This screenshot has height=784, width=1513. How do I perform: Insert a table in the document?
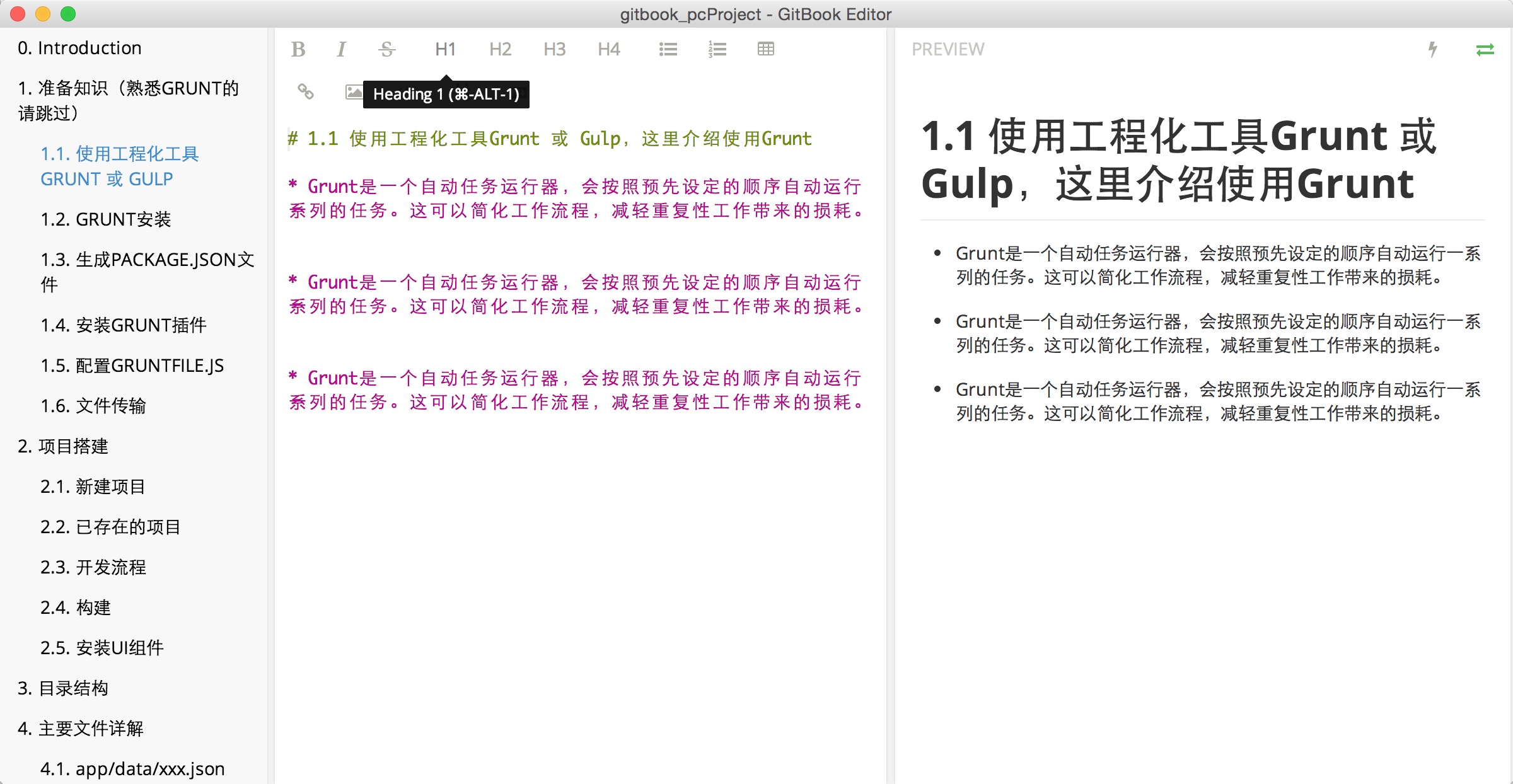click(766, 48)
